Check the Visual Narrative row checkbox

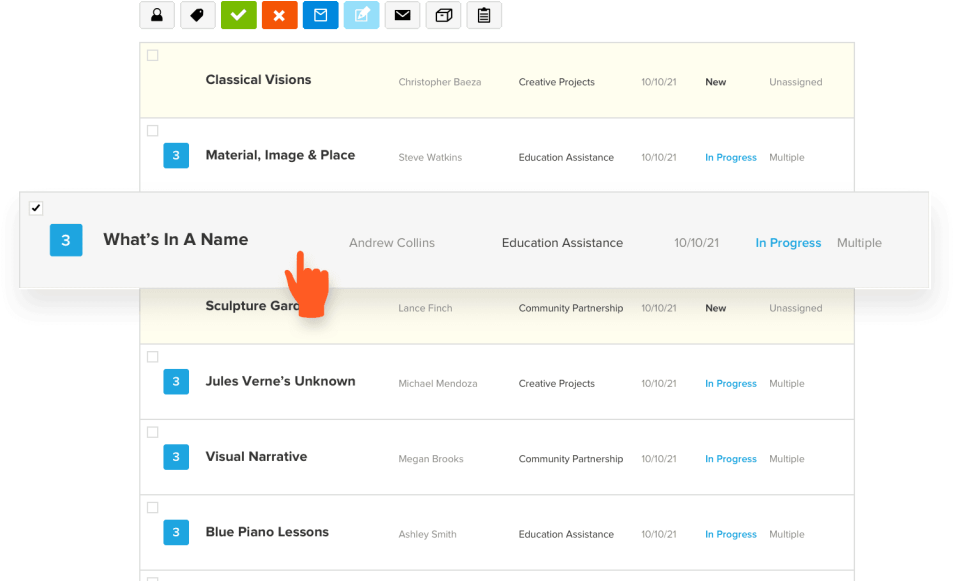pos(153,432)
